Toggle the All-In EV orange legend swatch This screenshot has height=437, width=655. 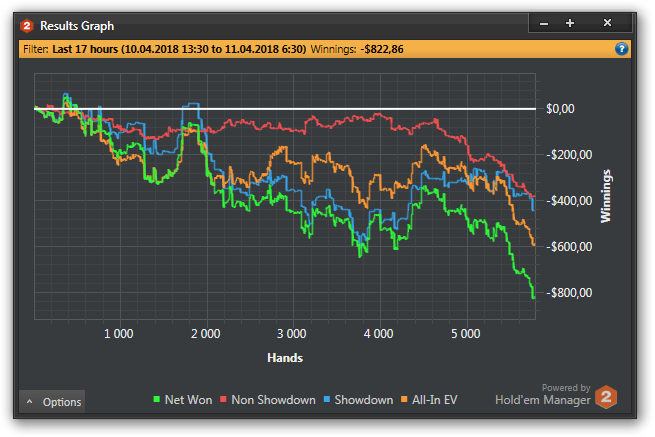point(404,399)
